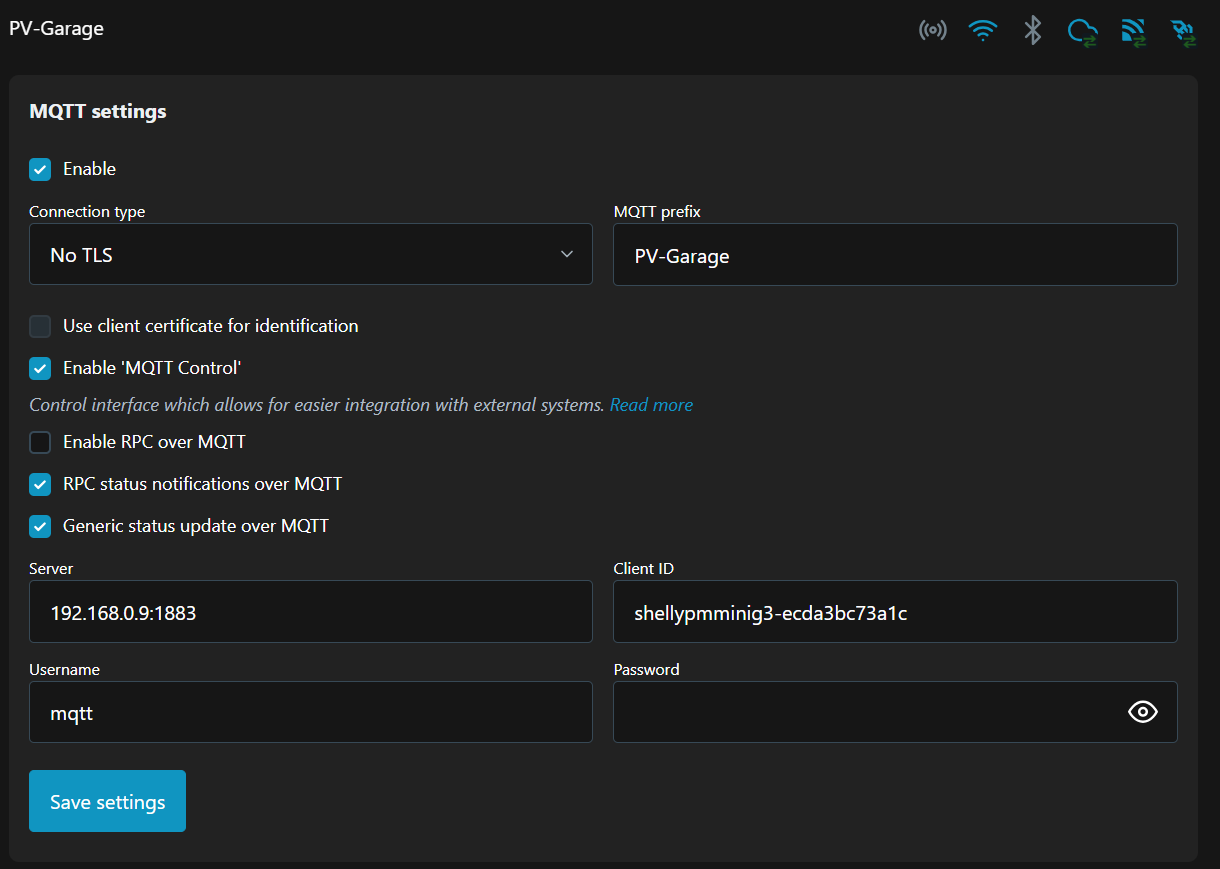Click the MQTT feed connection icon

[x=1133, y=32]
